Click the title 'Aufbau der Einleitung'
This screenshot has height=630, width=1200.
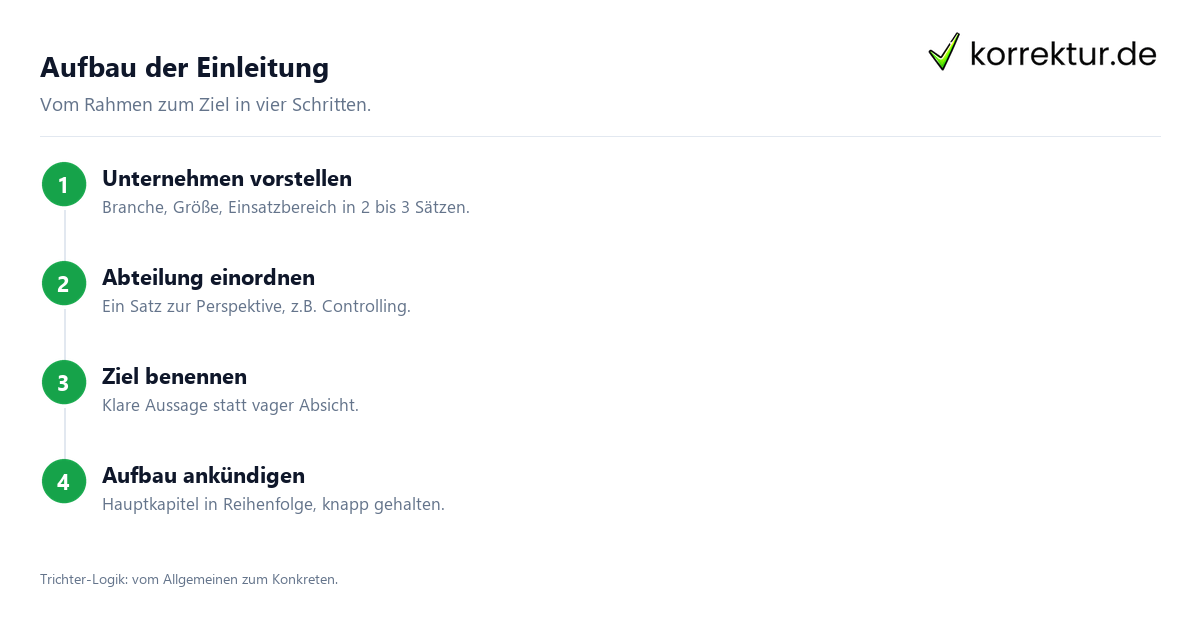coord(184,67)
